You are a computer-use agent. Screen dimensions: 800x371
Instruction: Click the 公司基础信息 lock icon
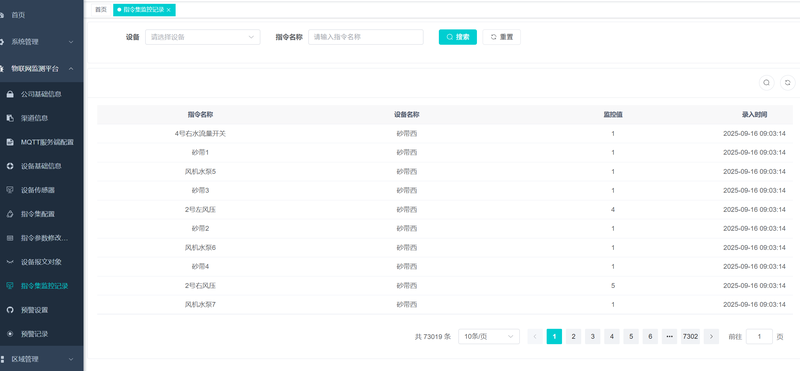click(x=10, y=94)
